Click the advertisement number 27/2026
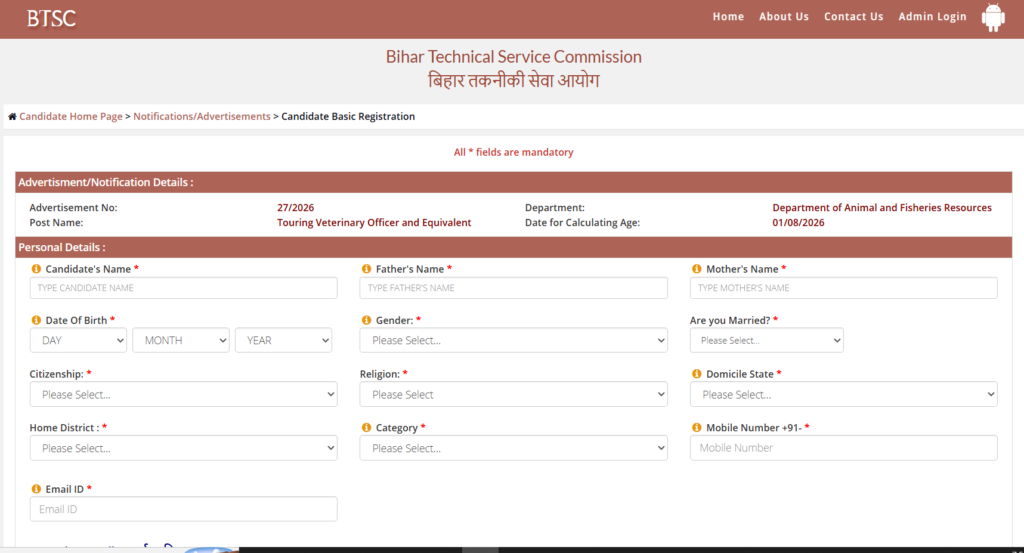This screenshot has width=1024, height=553. click(295, 208)
